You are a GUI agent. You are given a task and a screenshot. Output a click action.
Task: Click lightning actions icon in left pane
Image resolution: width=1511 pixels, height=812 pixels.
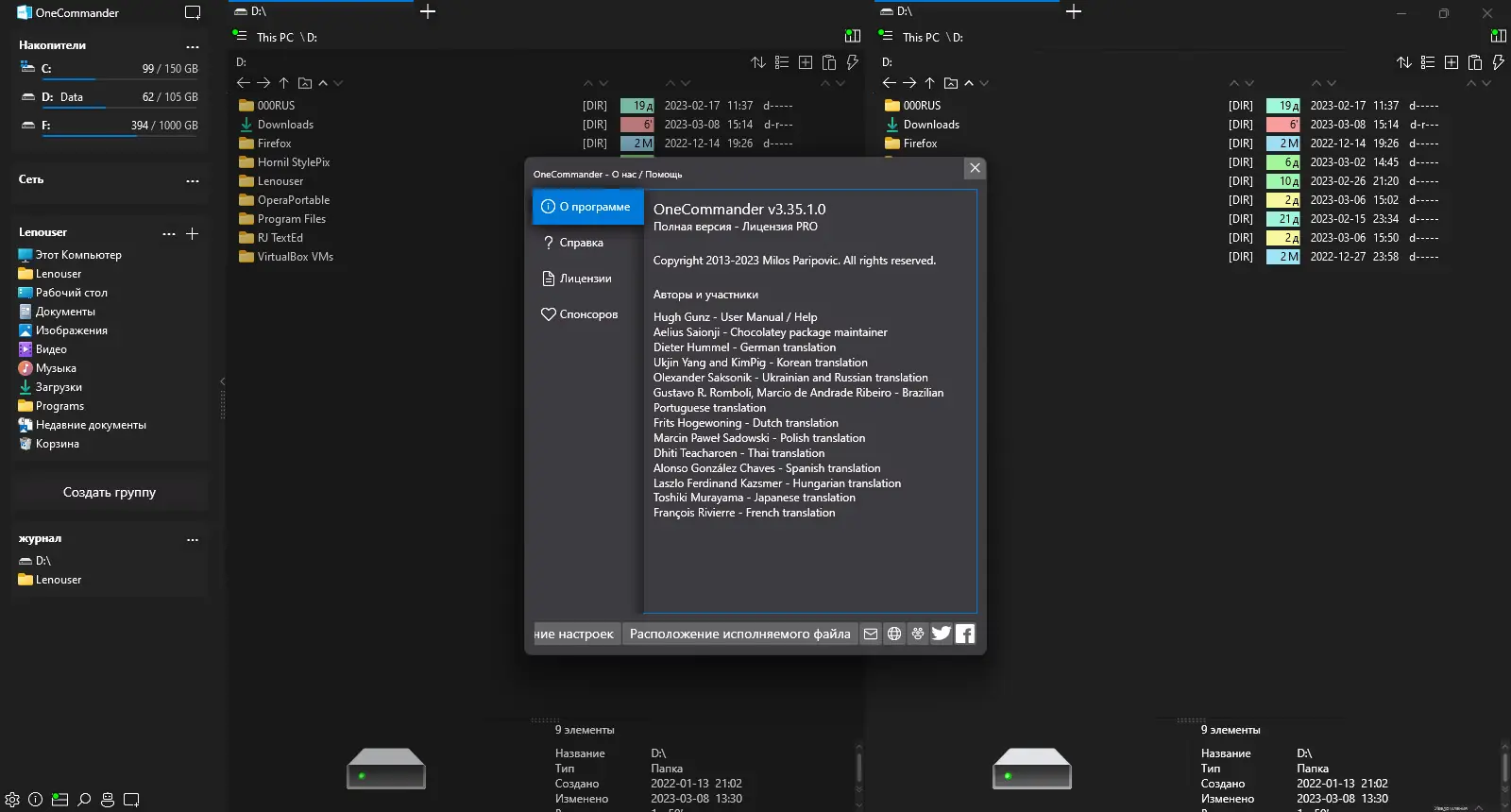(x=853, y=62)
